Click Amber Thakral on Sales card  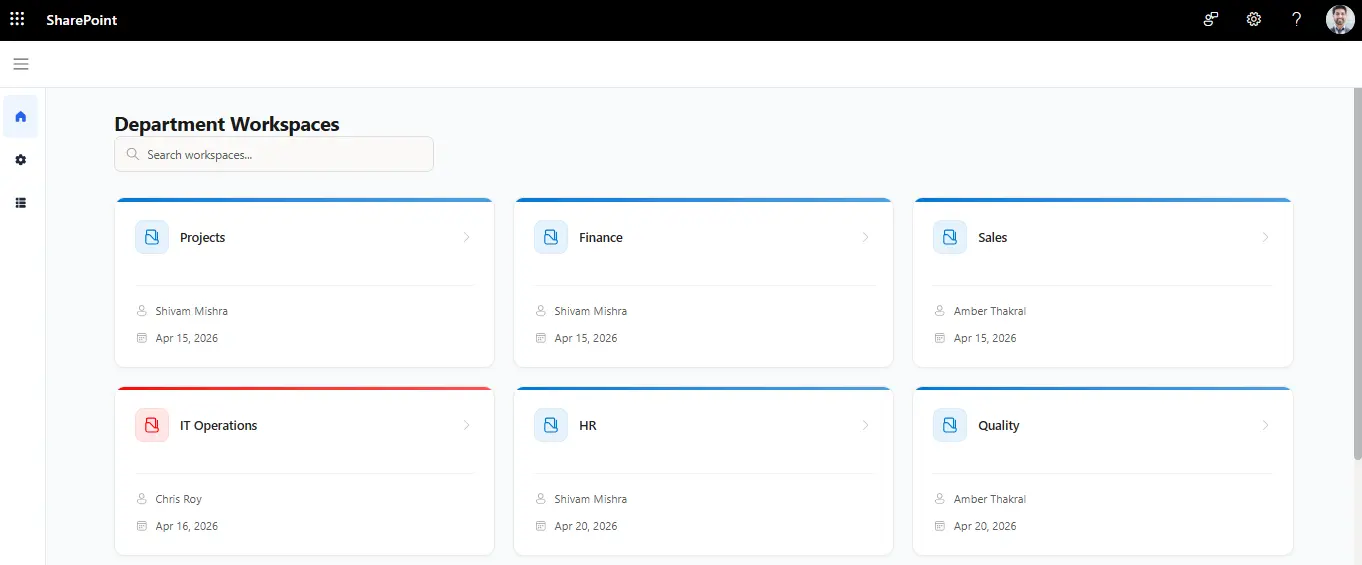coord(990,311)
